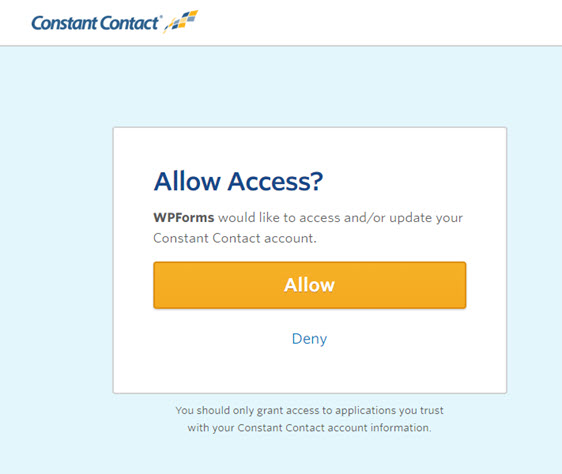Click the Allow Access? heading
562x474 pixels.
pos(238,181)
